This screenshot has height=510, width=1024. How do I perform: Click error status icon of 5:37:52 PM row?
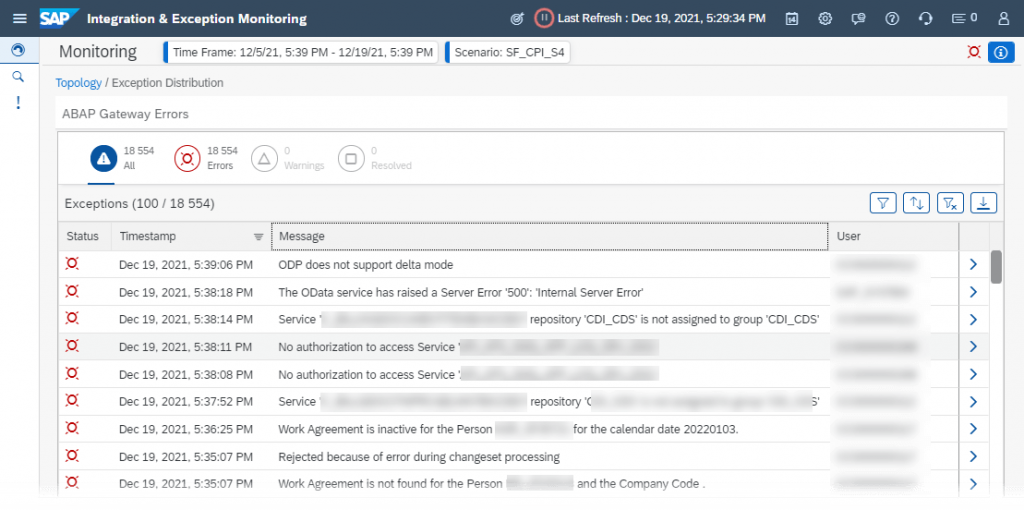click(72, 400)
